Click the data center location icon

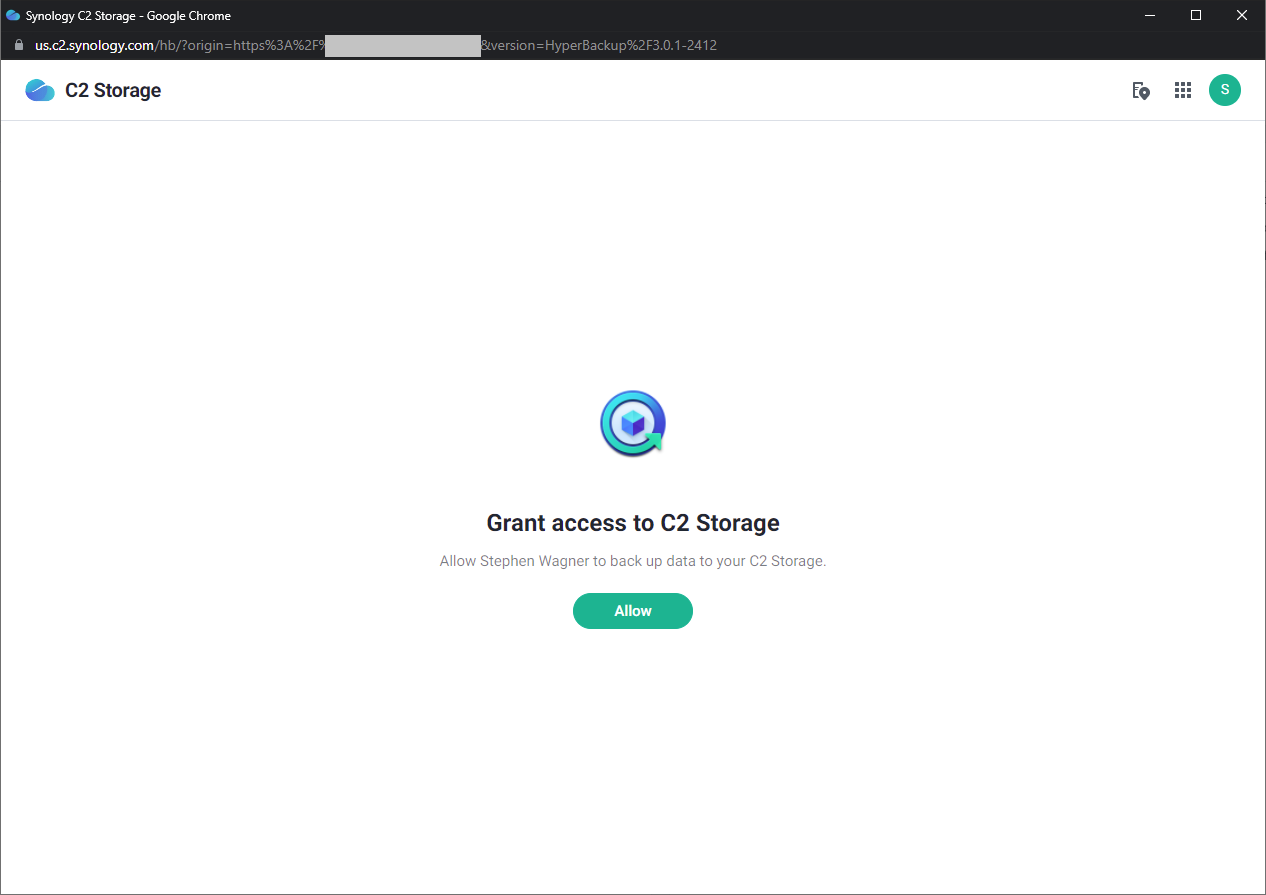click(1140, 90)
